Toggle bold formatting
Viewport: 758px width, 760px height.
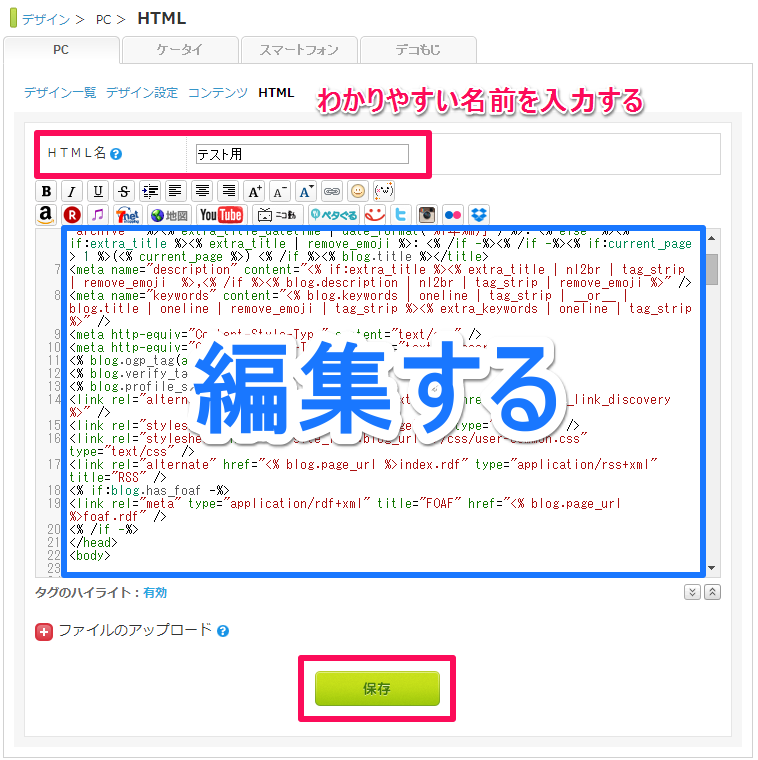(x=46, y=191)
